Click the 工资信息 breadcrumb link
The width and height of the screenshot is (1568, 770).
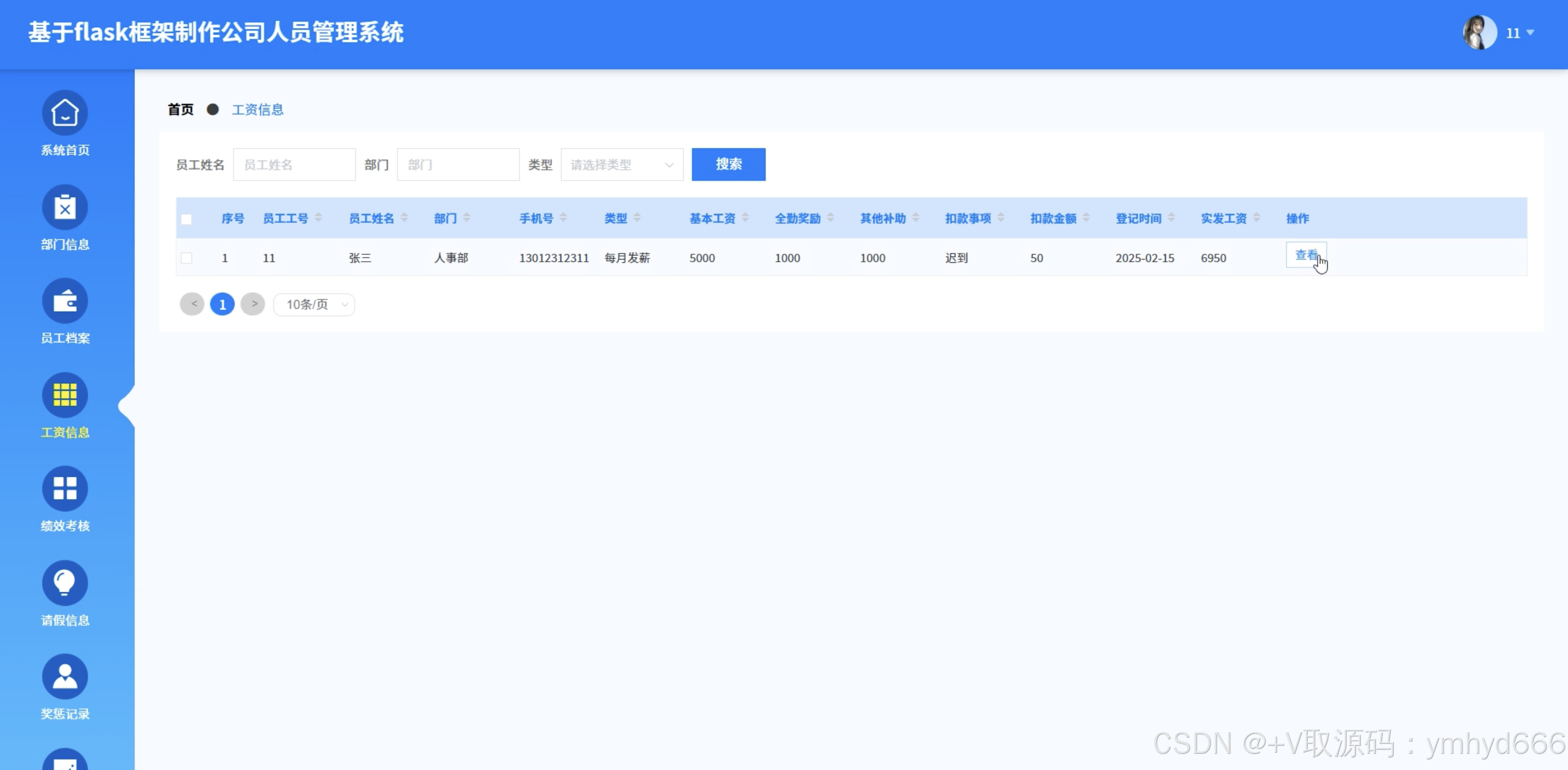[x=258, y=110]
